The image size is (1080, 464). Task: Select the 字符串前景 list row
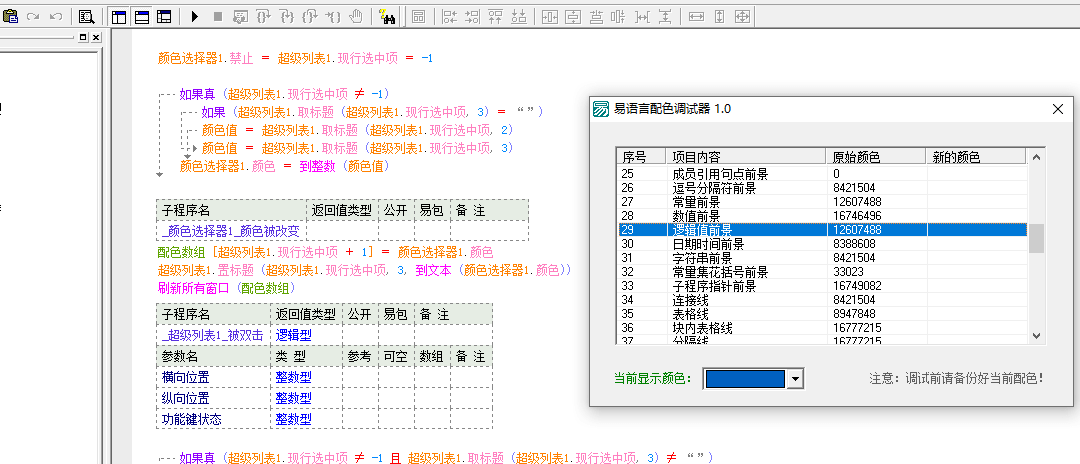[718, 258]
